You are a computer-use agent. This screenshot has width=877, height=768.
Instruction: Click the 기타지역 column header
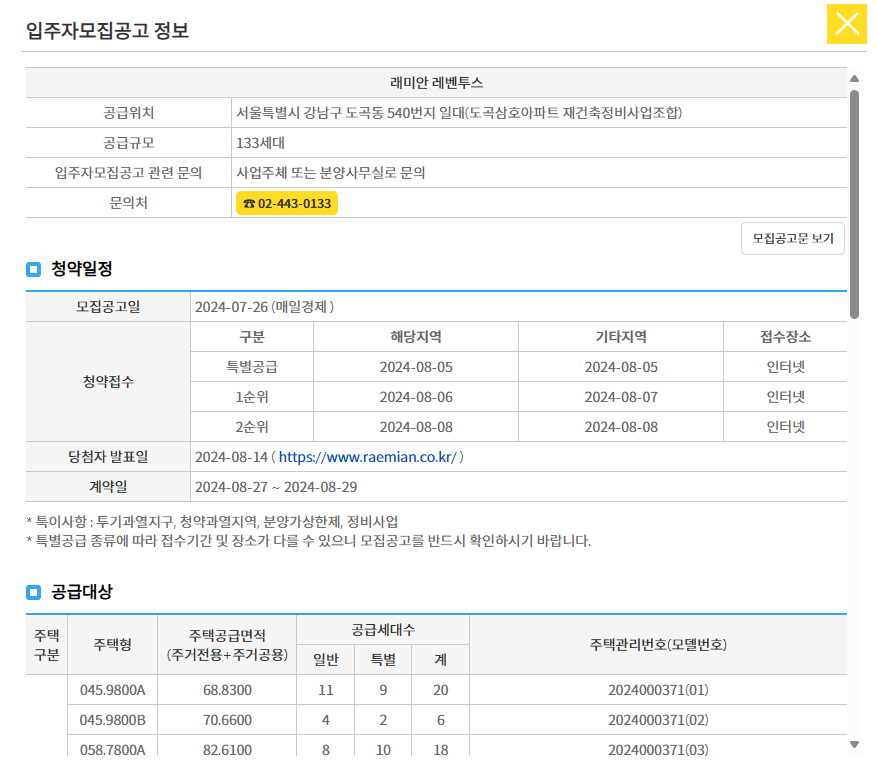[x=621, y=337]
